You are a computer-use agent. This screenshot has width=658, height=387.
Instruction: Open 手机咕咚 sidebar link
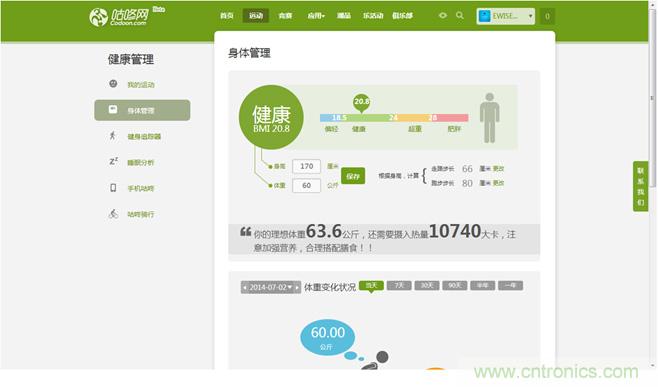(141, 189)
